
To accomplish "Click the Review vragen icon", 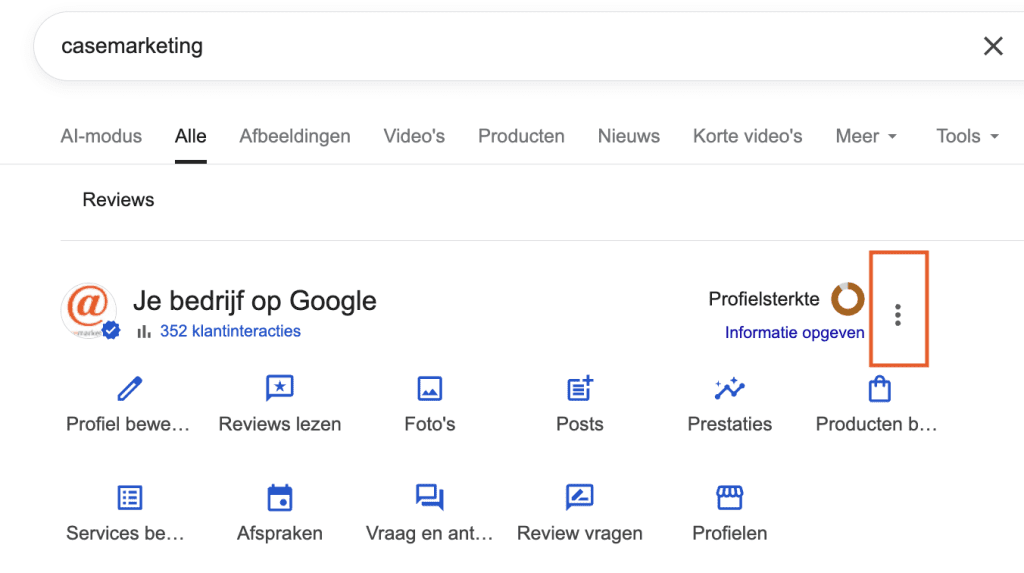I will [580, 497].
